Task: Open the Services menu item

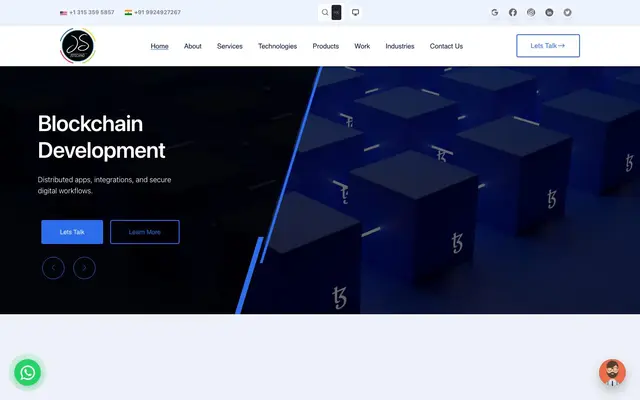Action: (230, 46)
